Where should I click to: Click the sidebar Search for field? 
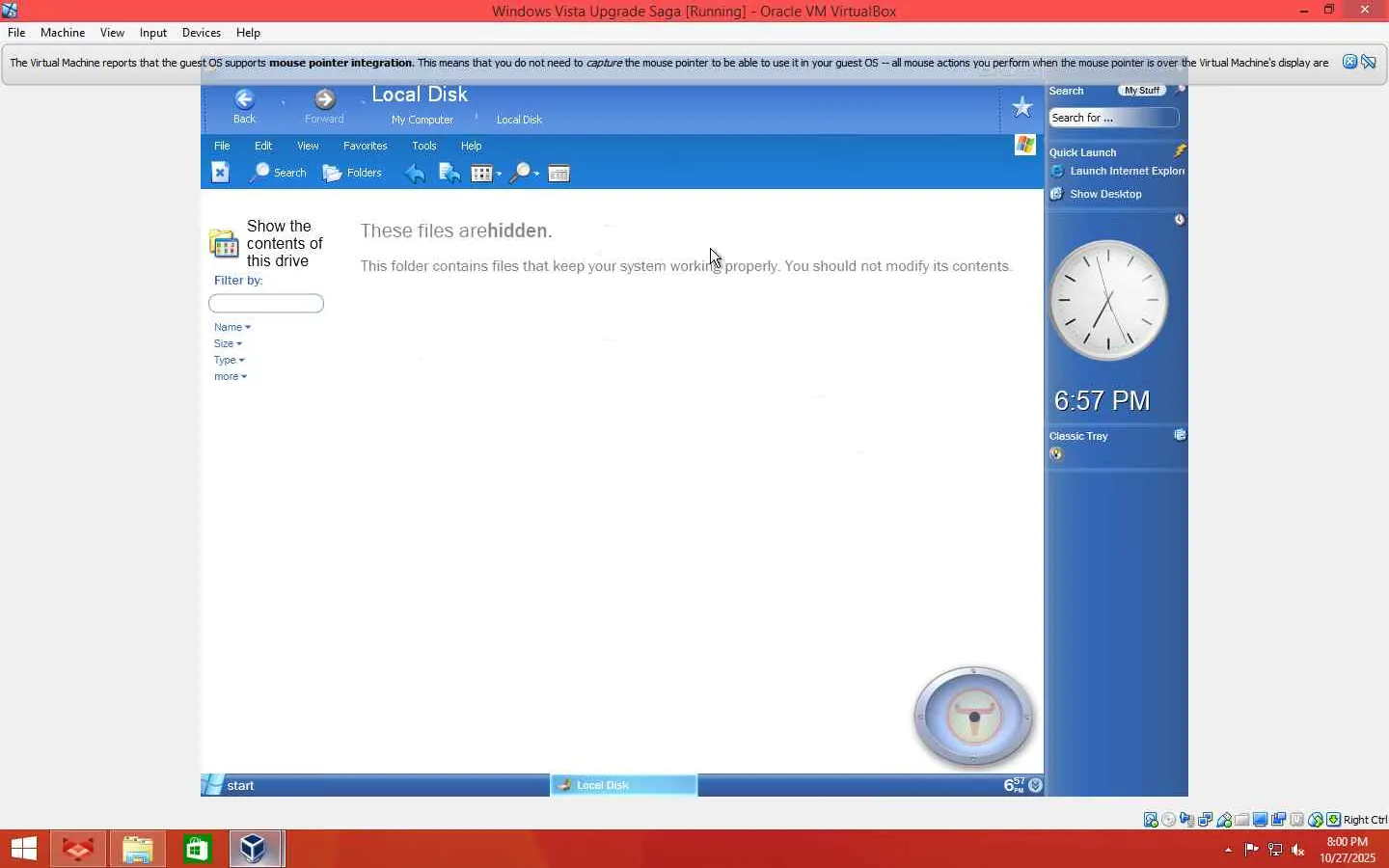tap(1114, 118)
